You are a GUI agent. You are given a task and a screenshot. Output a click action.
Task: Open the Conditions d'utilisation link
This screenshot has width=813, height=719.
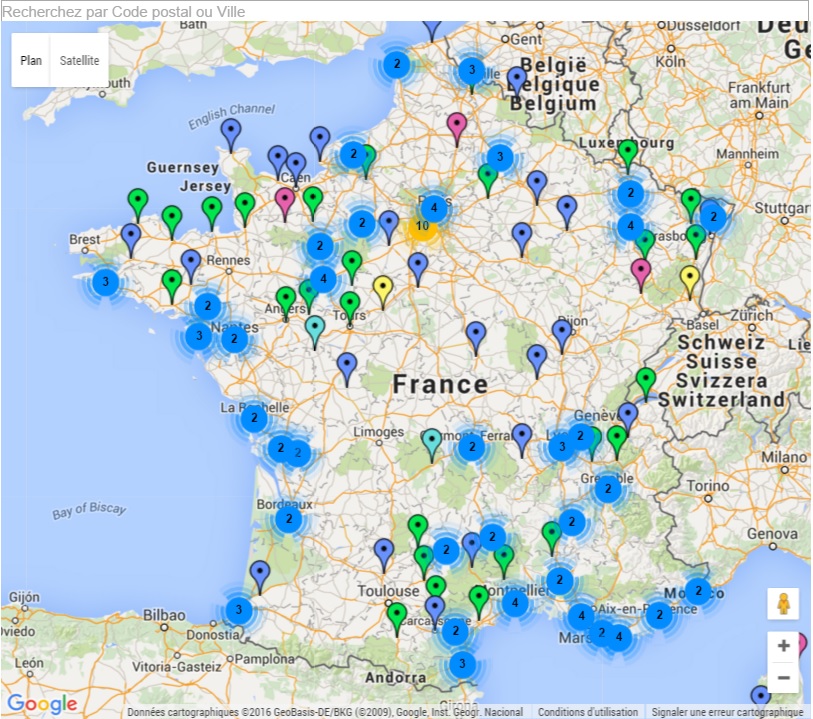(x=587, y=712)
